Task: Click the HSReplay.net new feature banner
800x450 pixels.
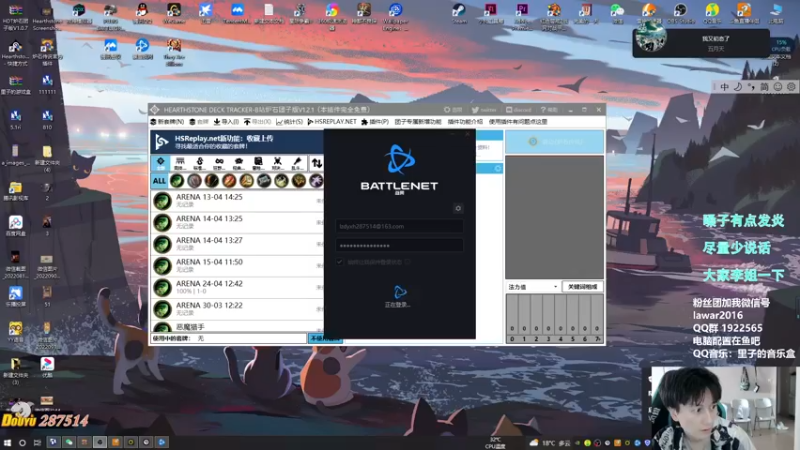Action: pyautogui.click(x=237, y=142)
